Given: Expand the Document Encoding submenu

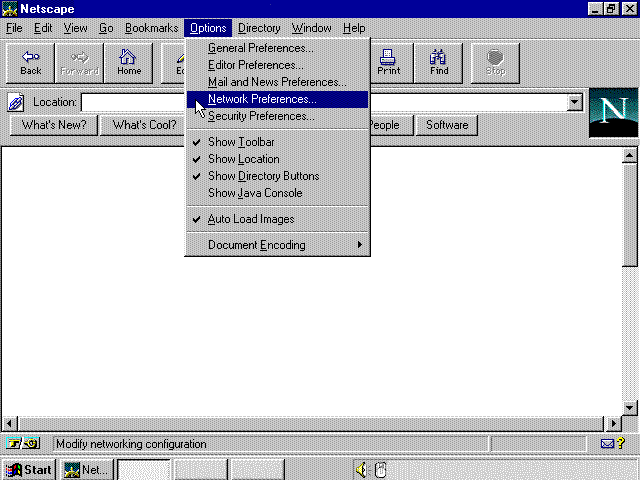Looking at the screenshot, I should 278,245.
